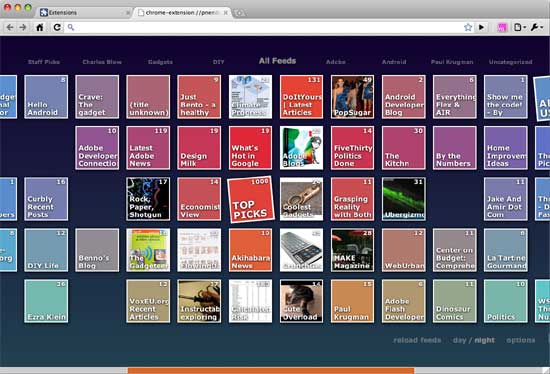The height and width of the screenshot is (374, 550).
Task: Expand the page menu dropdown
Action: coord(520,27)
